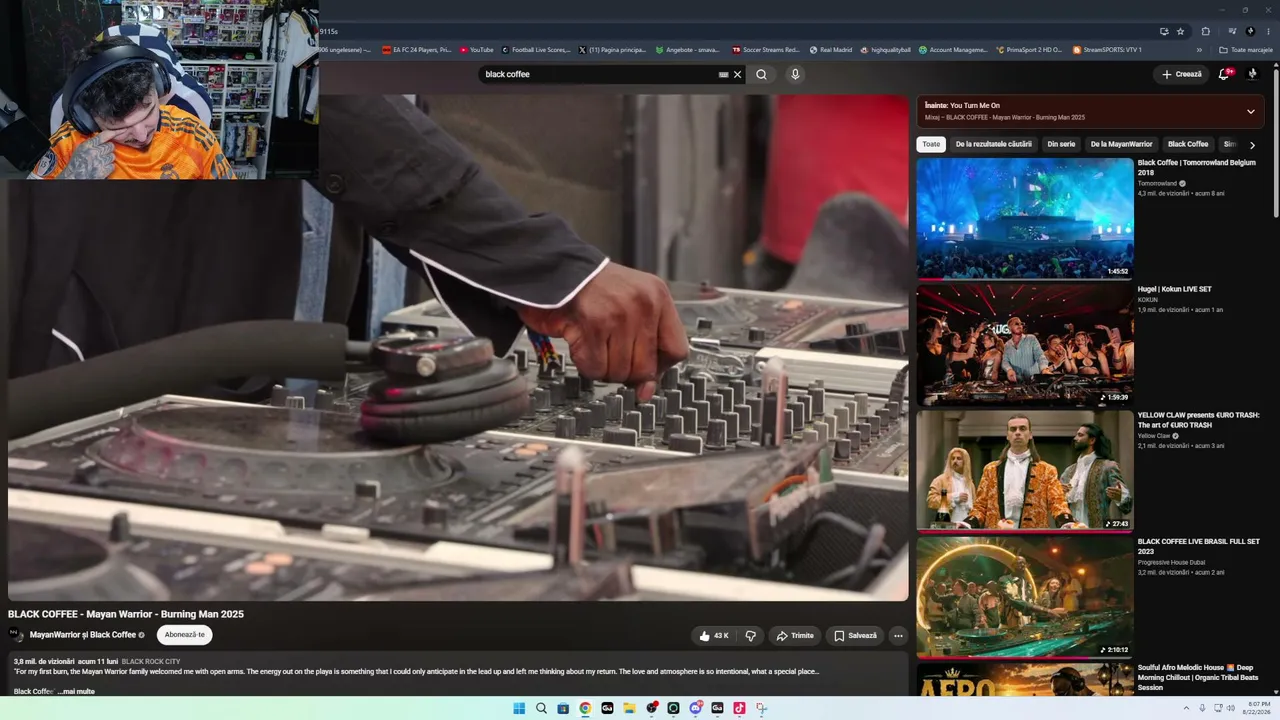Expand the 'You Turn Me On' playlist panel
Screen dimensions: 1280x720
tap(1250, 111)
